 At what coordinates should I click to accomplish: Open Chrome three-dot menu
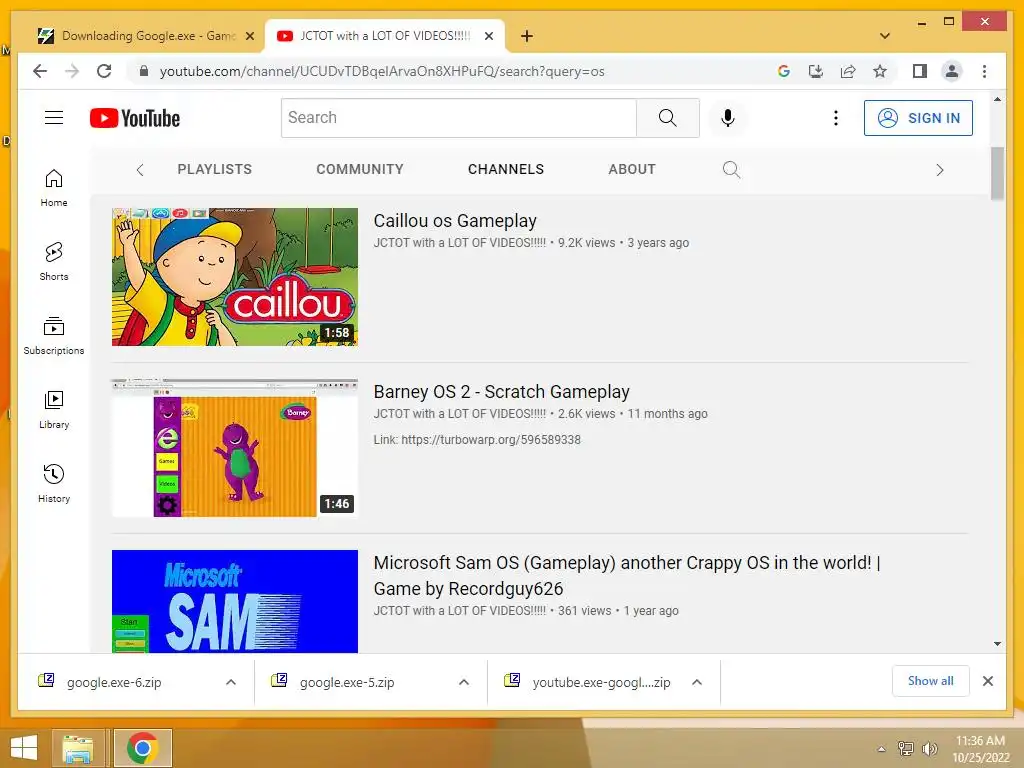point(984,71)
